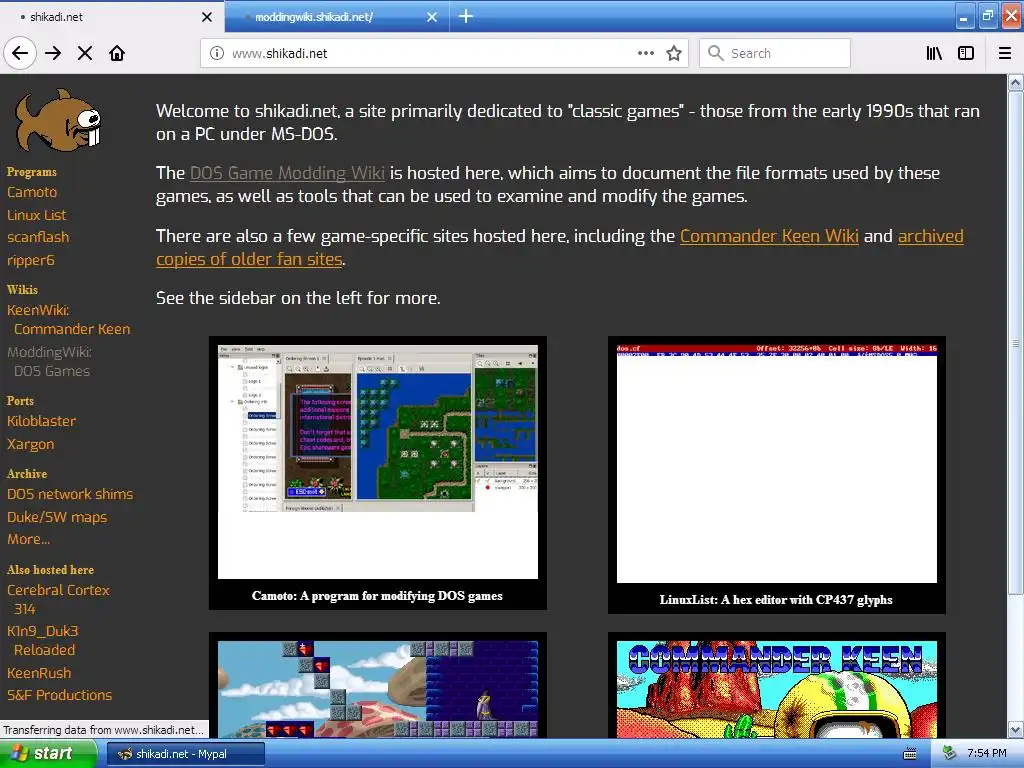Follow the Commander Keen Wiki text link
The image size is (1024, 768).
(x=769, y=236)
